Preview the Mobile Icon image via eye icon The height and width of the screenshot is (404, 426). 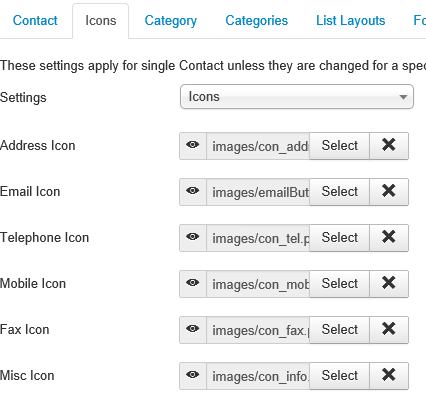coord(193,284)
